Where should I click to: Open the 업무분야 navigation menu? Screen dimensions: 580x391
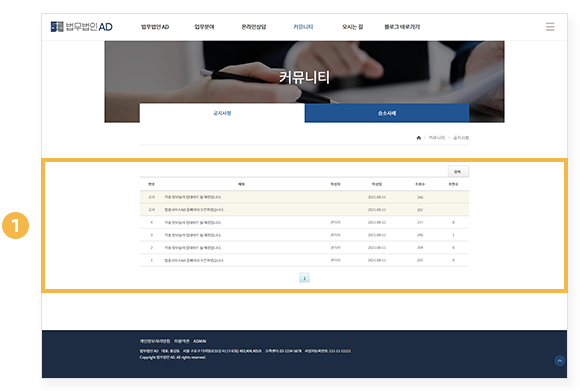click(204, 27)
